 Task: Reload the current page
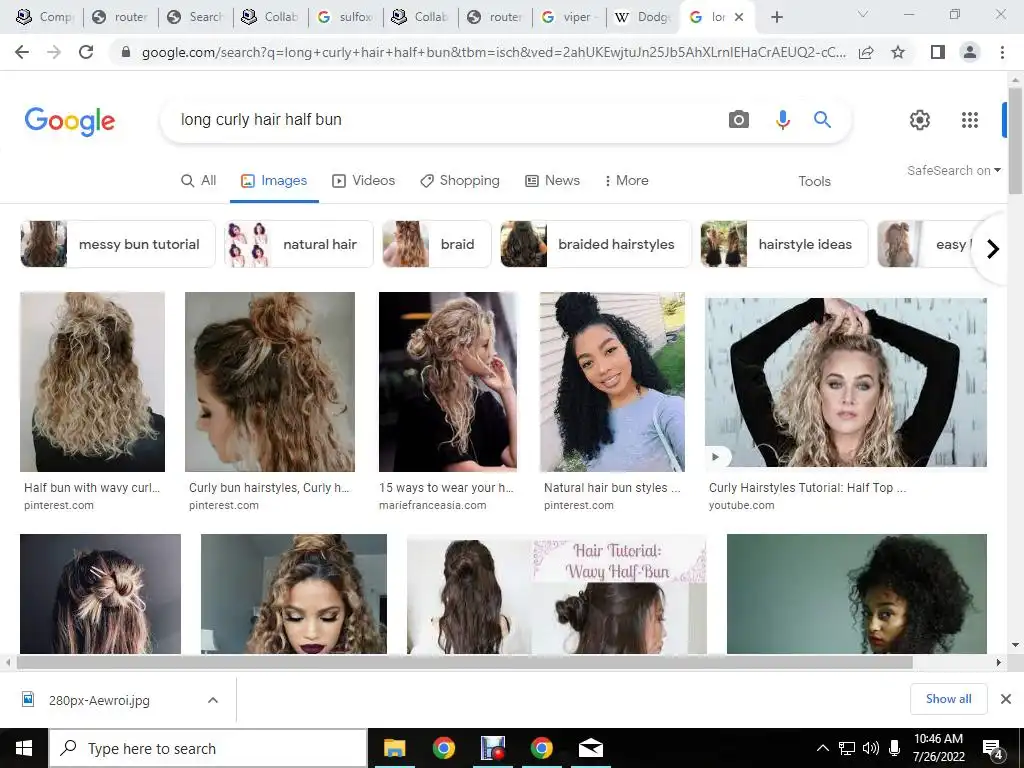pos(86,52)
